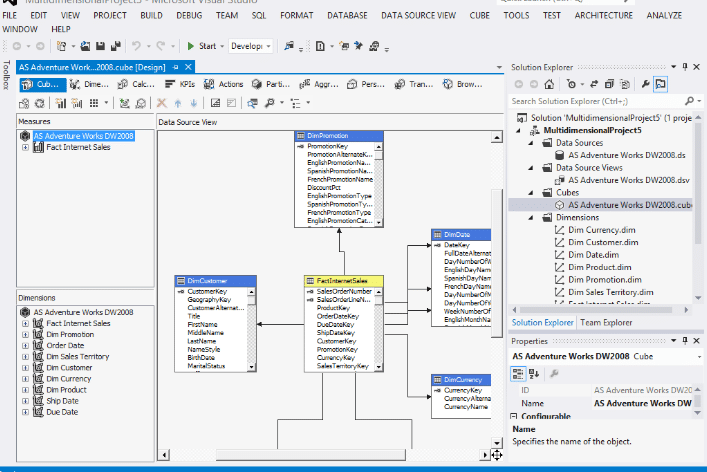Open the Development configuration dropdown
The width and height of the screenshot is (707, 472).
pos(251,46)
